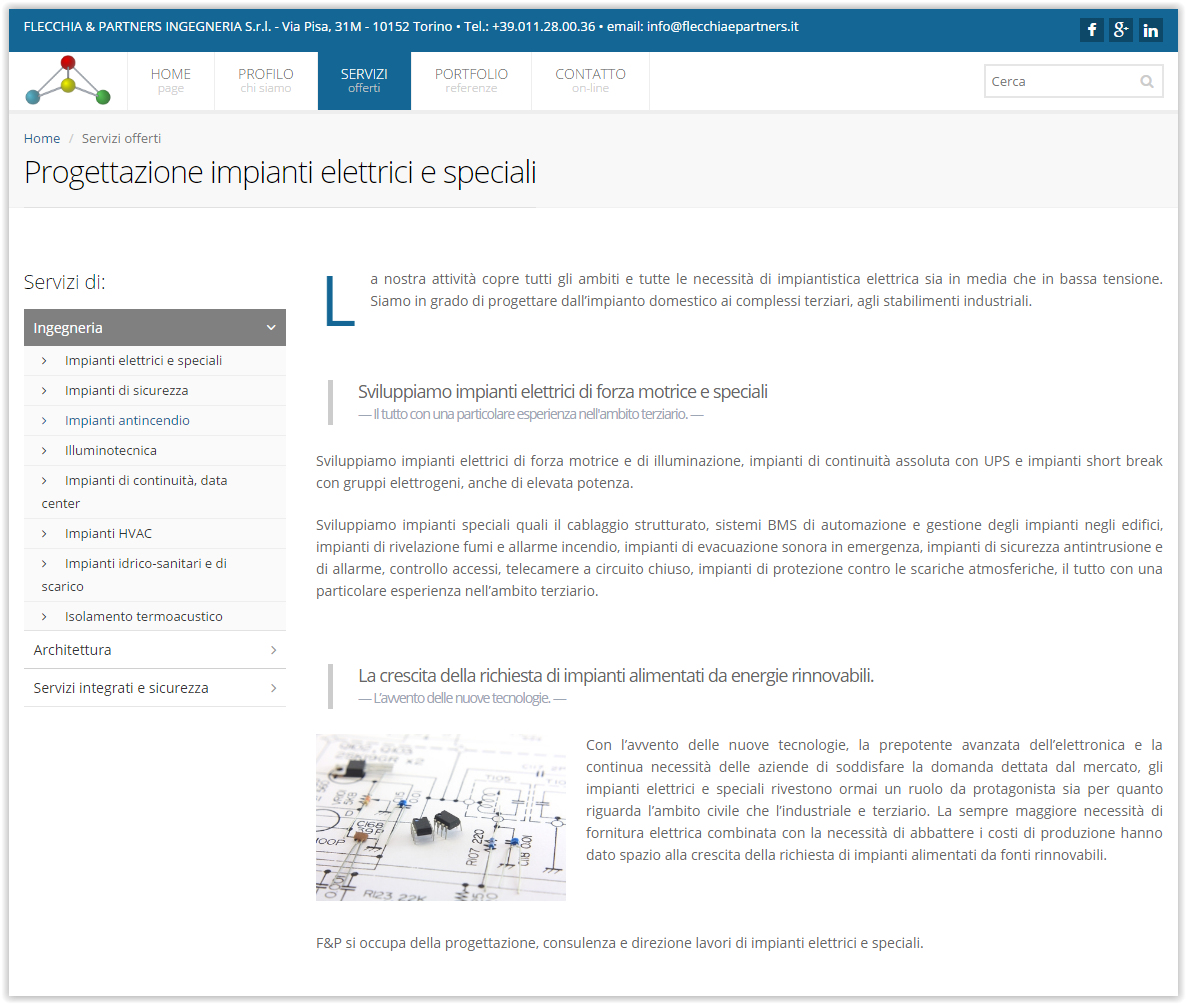Click chevron beside Isolamento termoacustico
Image resolution: width=1186 pixels, height=1004 pixels.
[x=44, y=617]
